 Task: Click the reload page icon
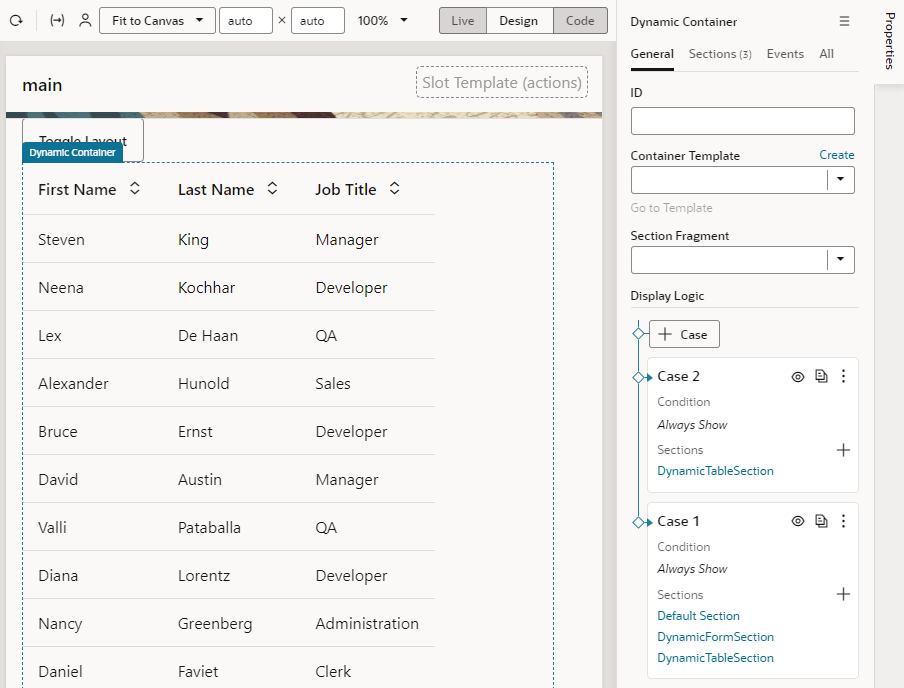coord(16,21)
